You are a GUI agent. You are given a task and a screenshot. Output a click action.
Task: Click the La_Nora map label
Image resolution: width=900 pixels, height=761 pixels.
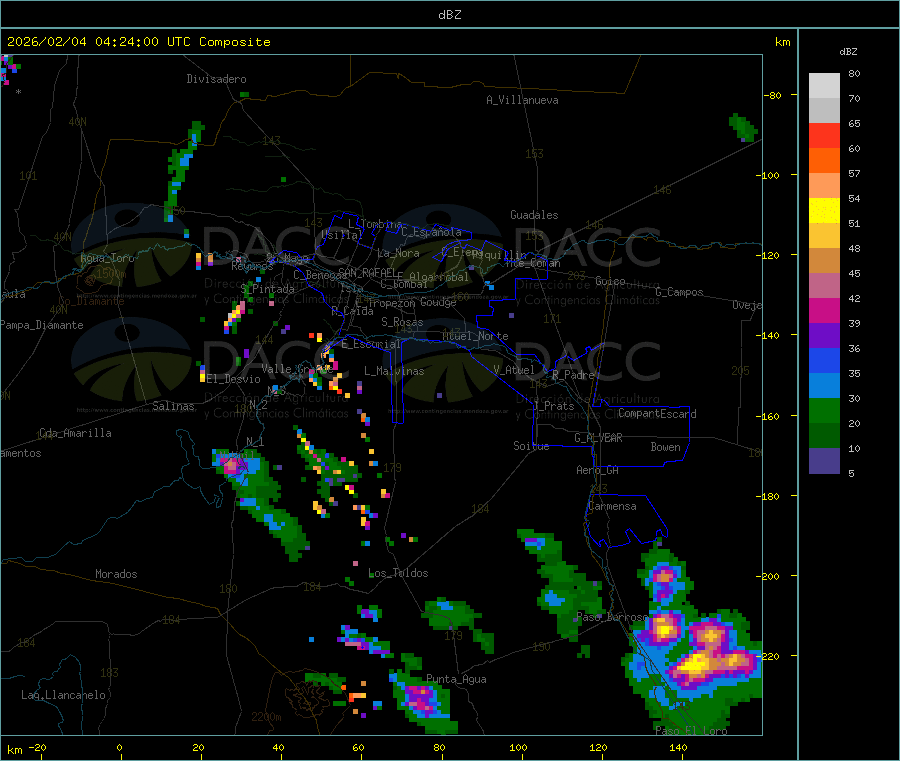398,253
